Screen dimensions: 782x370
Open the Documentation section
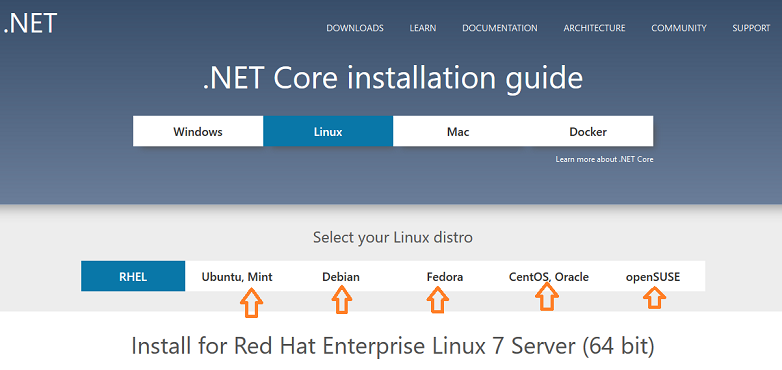click(x=500, y=28)
